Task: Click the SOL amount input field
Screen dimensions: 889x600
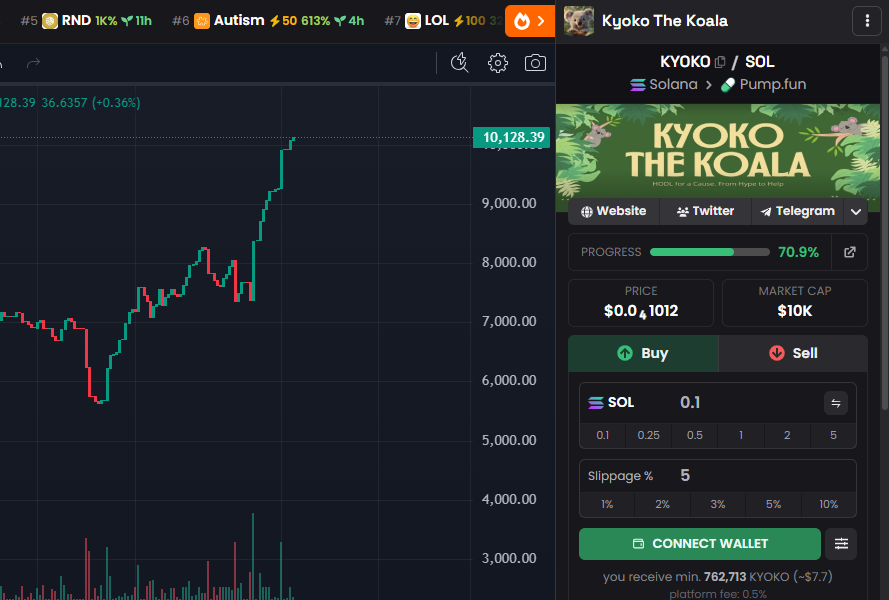Action: (746, 403)
